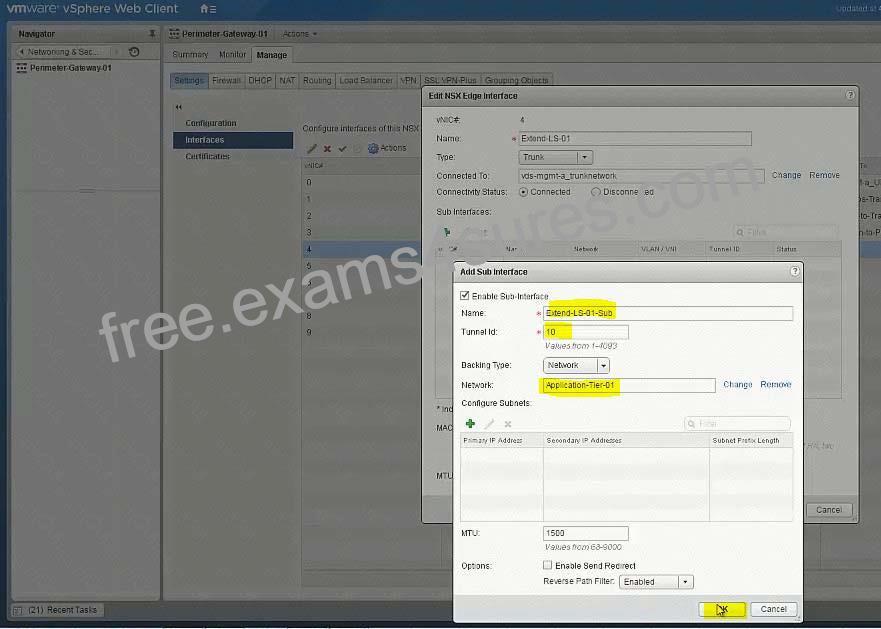This screenshot has width=881, height=629.
Task: Click Change next to Connected To field
Action: click(786, 175)
